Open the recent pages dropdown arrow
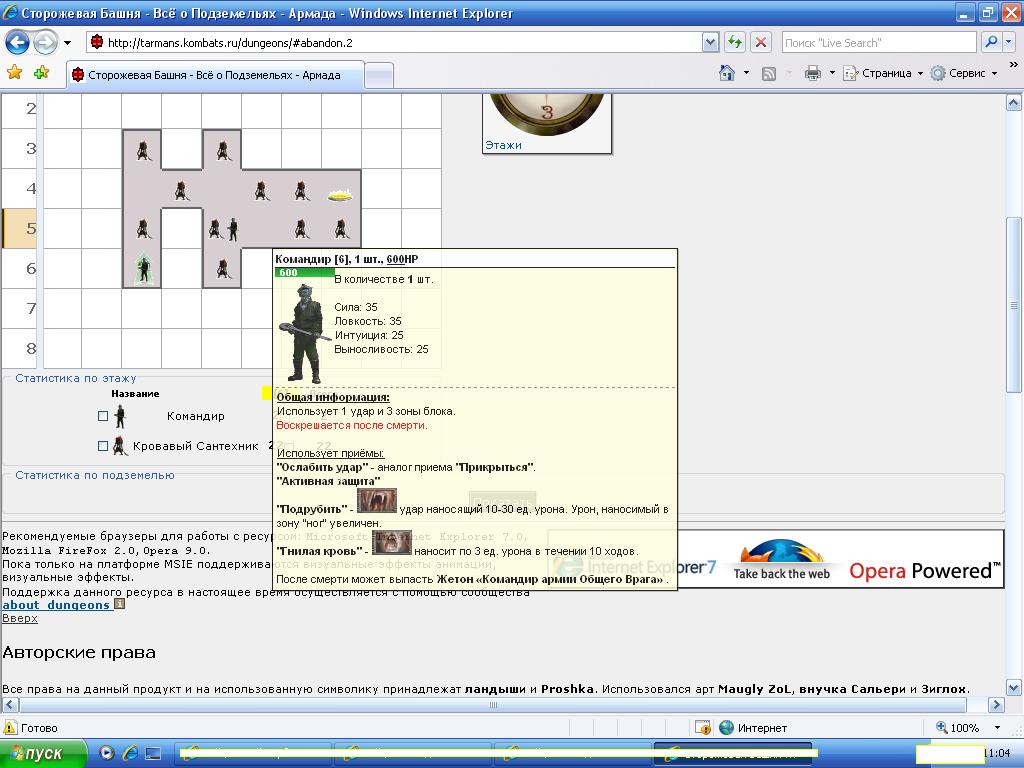 click(x=67, y=43)
